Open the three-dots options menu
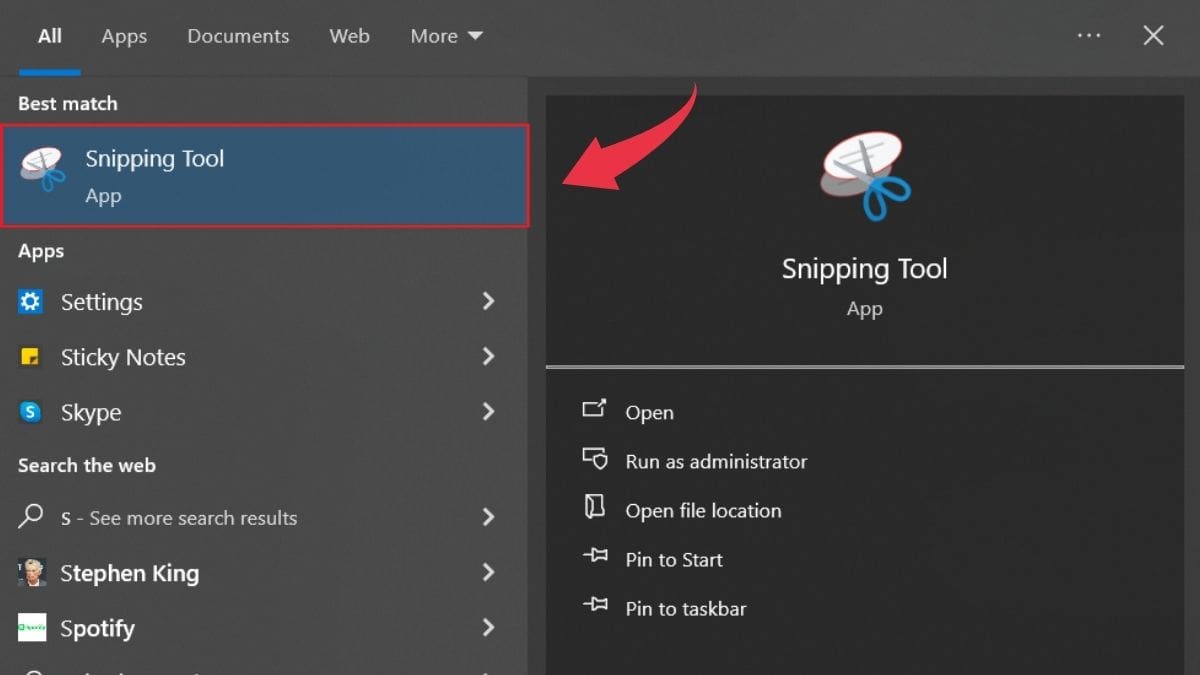The width and height of the screenshot is (1200, 675). coord(1089,36)
